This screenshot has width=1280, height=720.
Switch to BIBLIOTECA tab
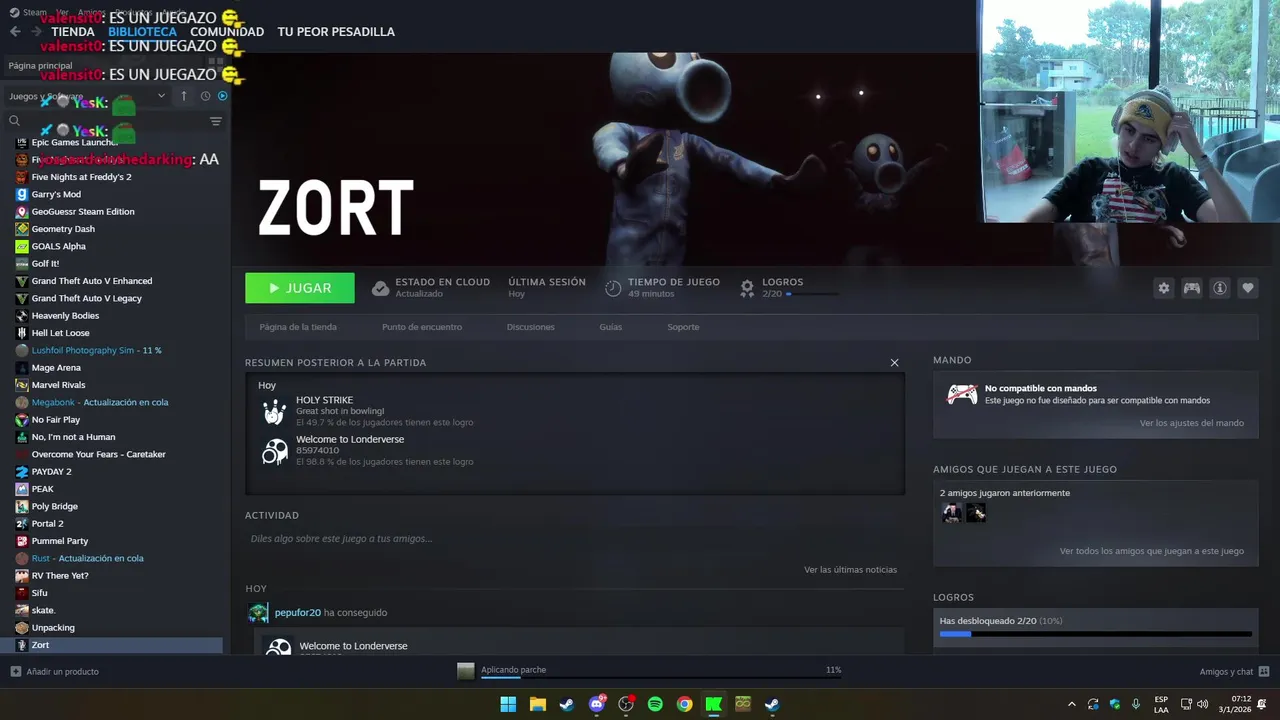click(x=142, y=32)
